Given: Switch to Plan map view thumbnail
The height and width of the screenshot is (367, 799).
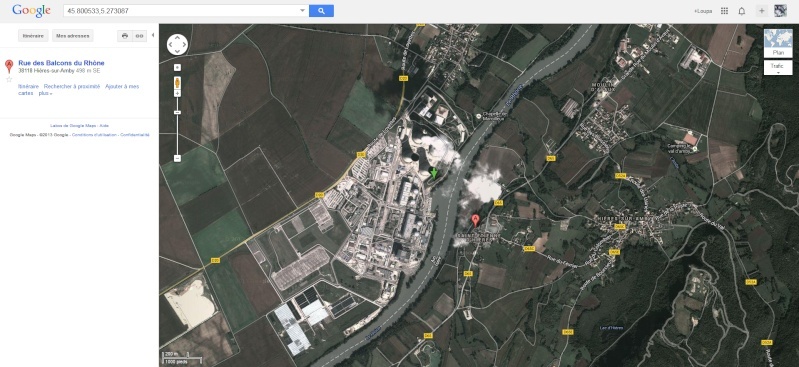Looking at the screenshot, I should point(778,43).
